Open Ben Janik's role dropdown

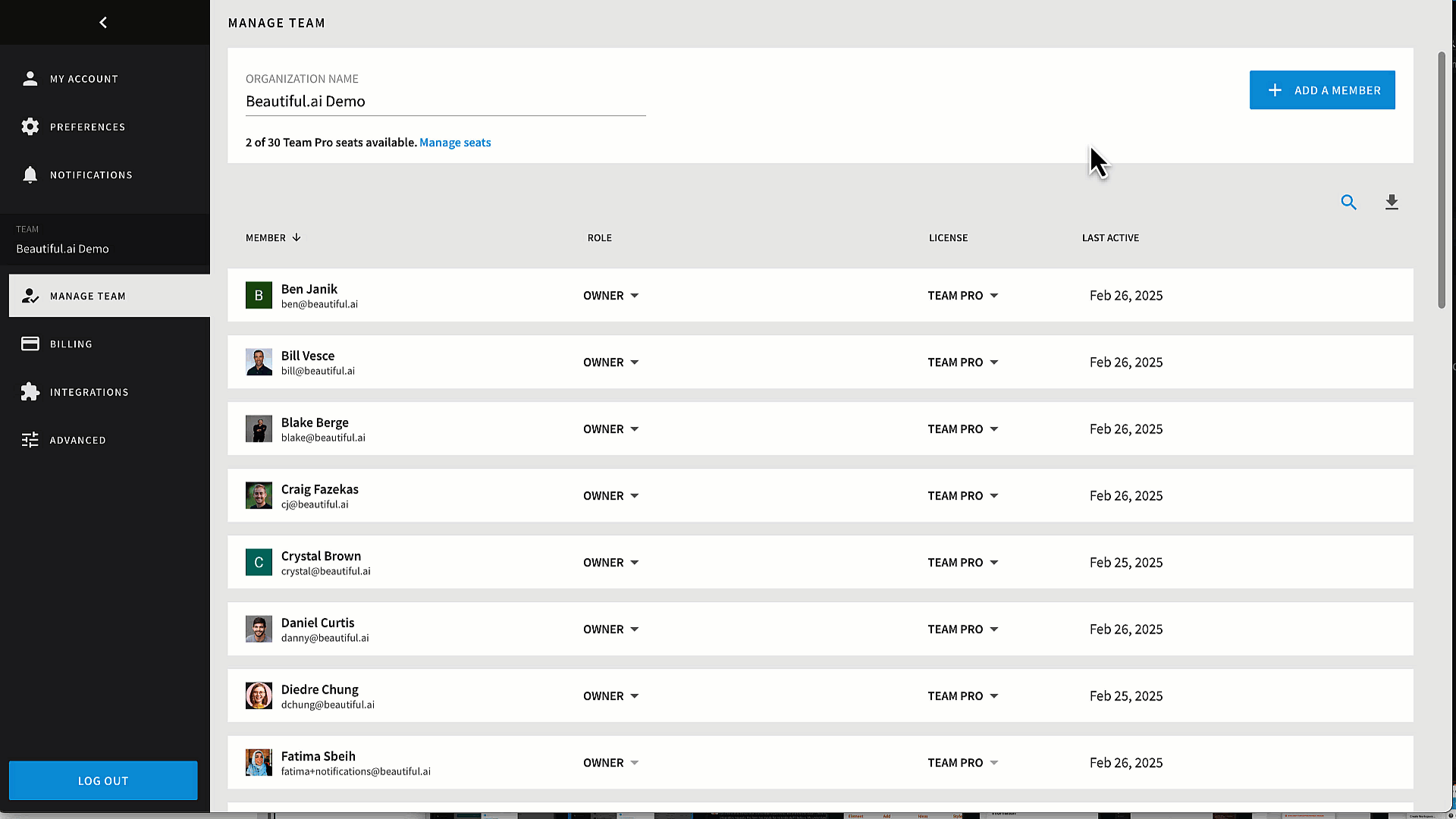tap(611, 296)
